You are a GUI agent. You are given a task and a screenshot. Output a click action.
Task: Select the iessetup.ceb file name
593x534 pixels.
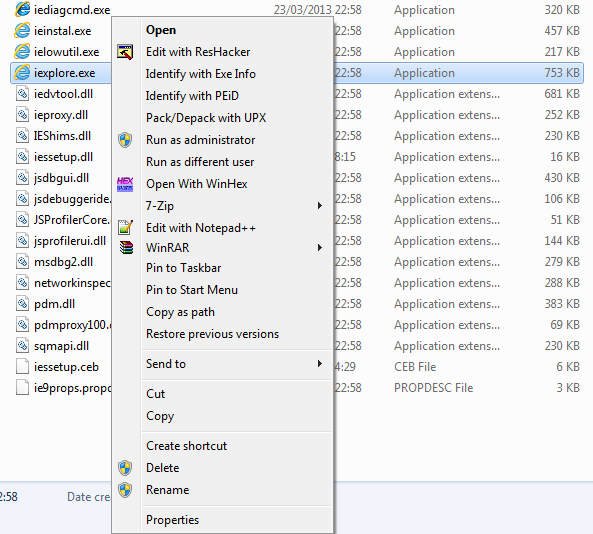point(66,367)
